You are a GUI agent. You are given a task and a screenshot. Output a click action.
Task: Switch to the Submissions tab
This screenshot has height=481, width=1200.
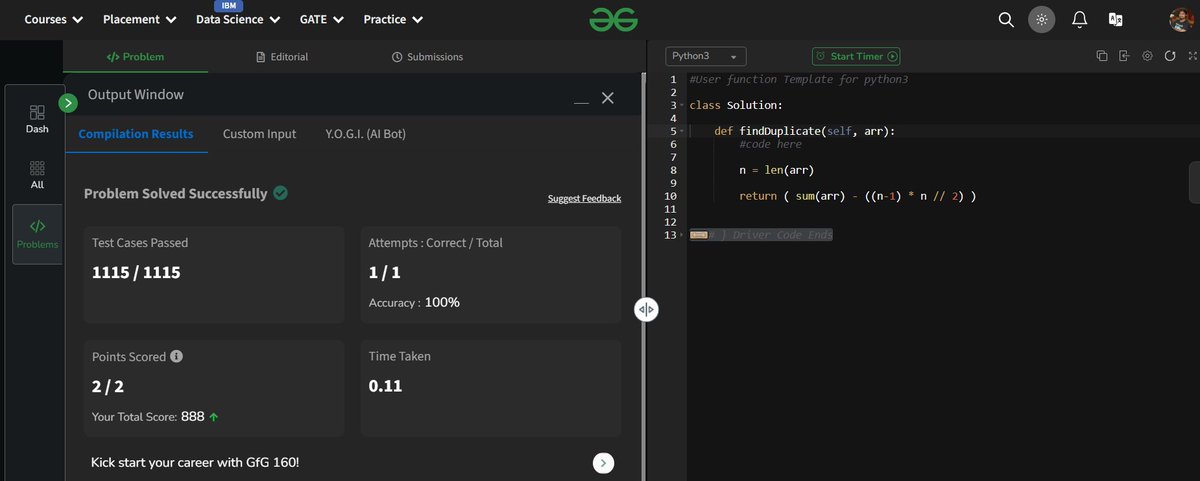[427, 57]
